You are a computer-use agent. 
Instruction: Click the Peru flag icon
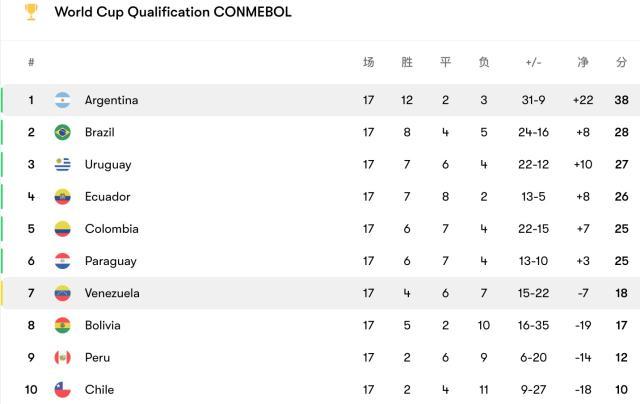pyautogui.click(x=63, y=357)
